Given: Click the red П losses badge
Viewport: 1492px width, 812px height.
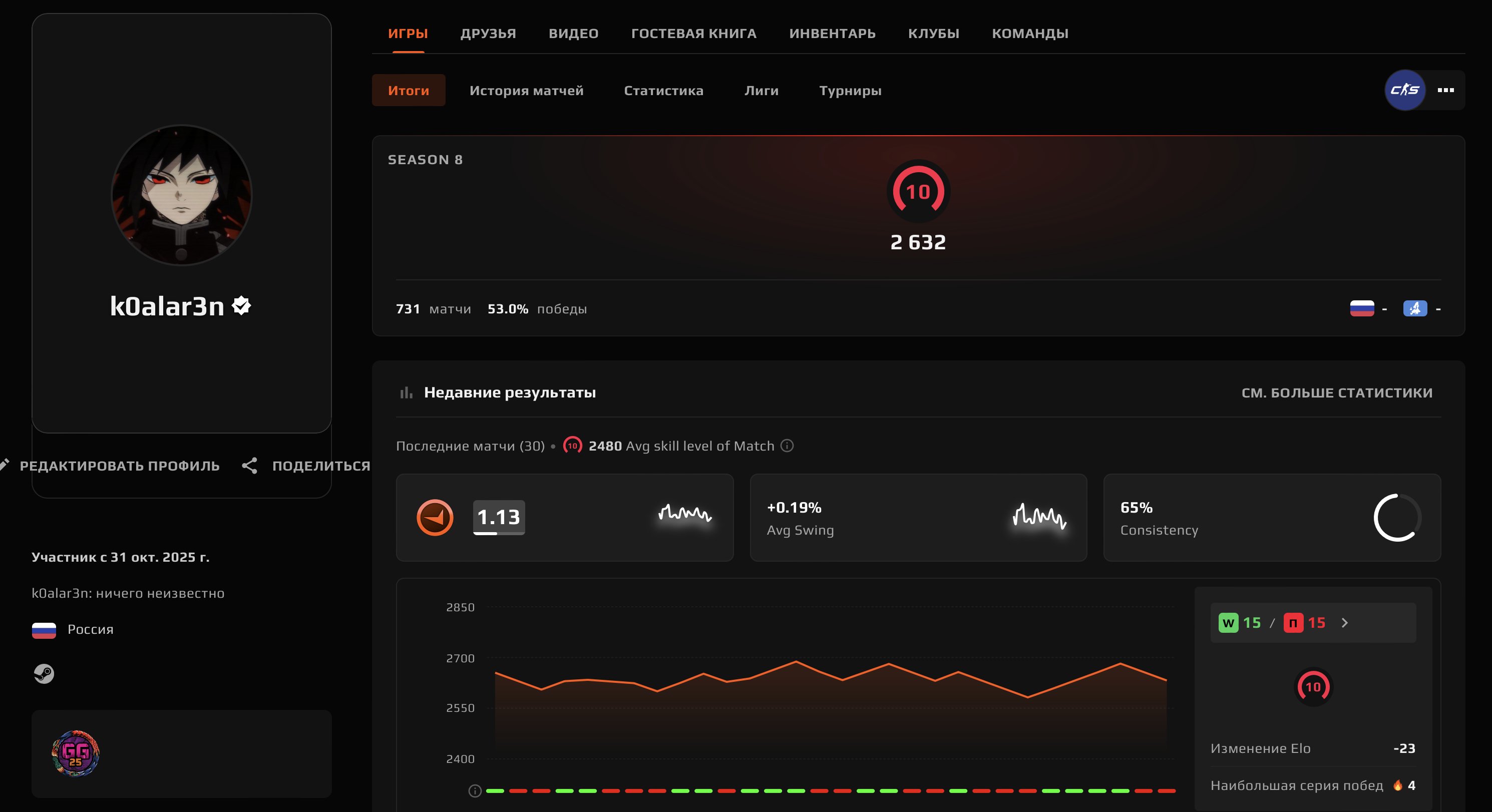Looking at the screenshot, I should tap(1293, 623).
